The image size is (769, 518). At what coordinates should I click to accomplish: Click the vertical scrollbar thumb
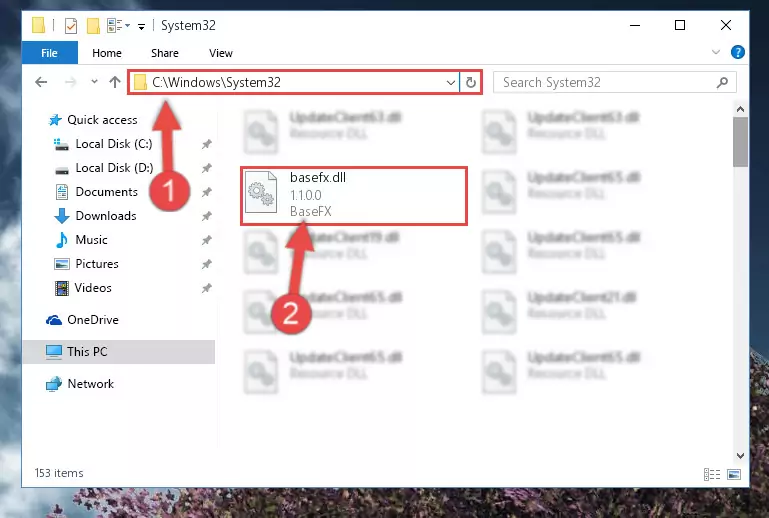741,142
